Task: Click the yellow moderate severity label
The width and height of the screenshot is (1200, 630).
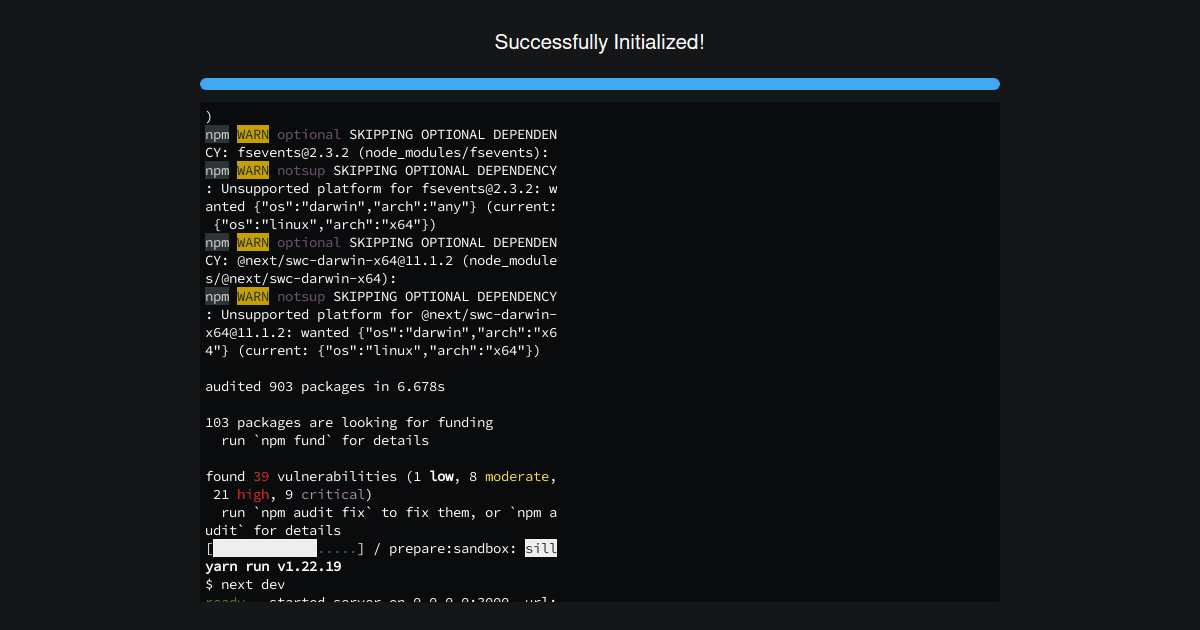Action: (x=517, y=476)
